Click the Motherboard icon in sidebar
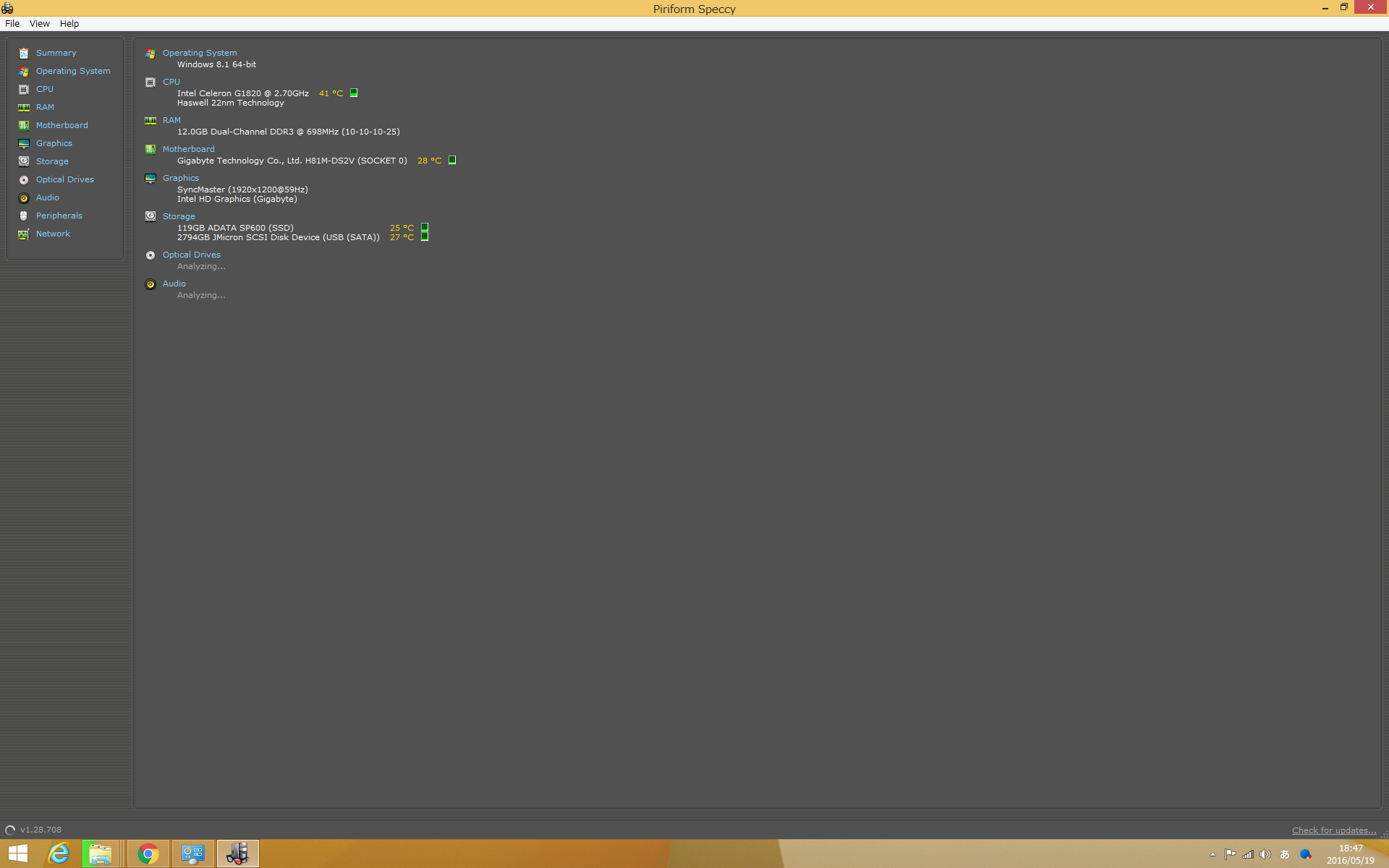The width and height of the screenshot is (1389, 868). 24,126
